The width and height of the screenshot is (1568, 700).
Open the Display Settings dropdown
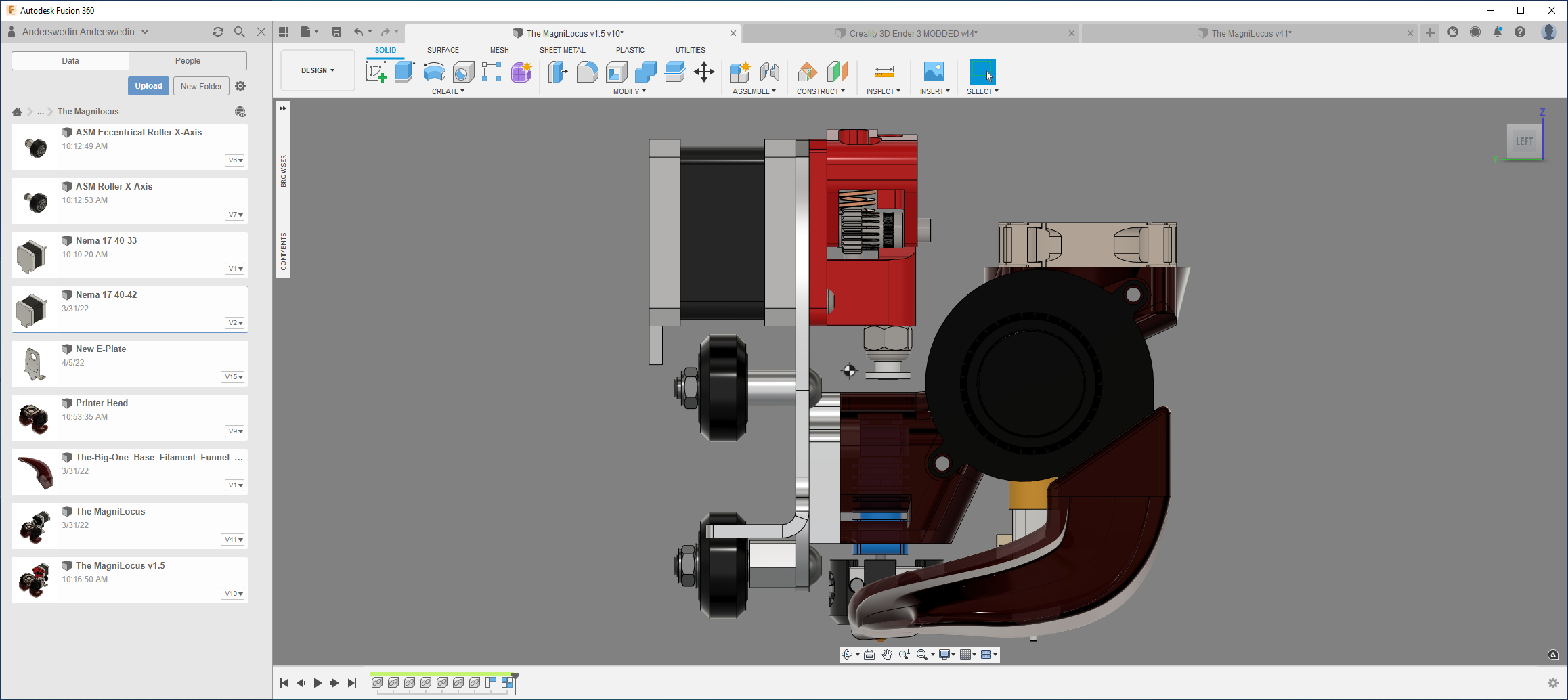pos(947,655)
